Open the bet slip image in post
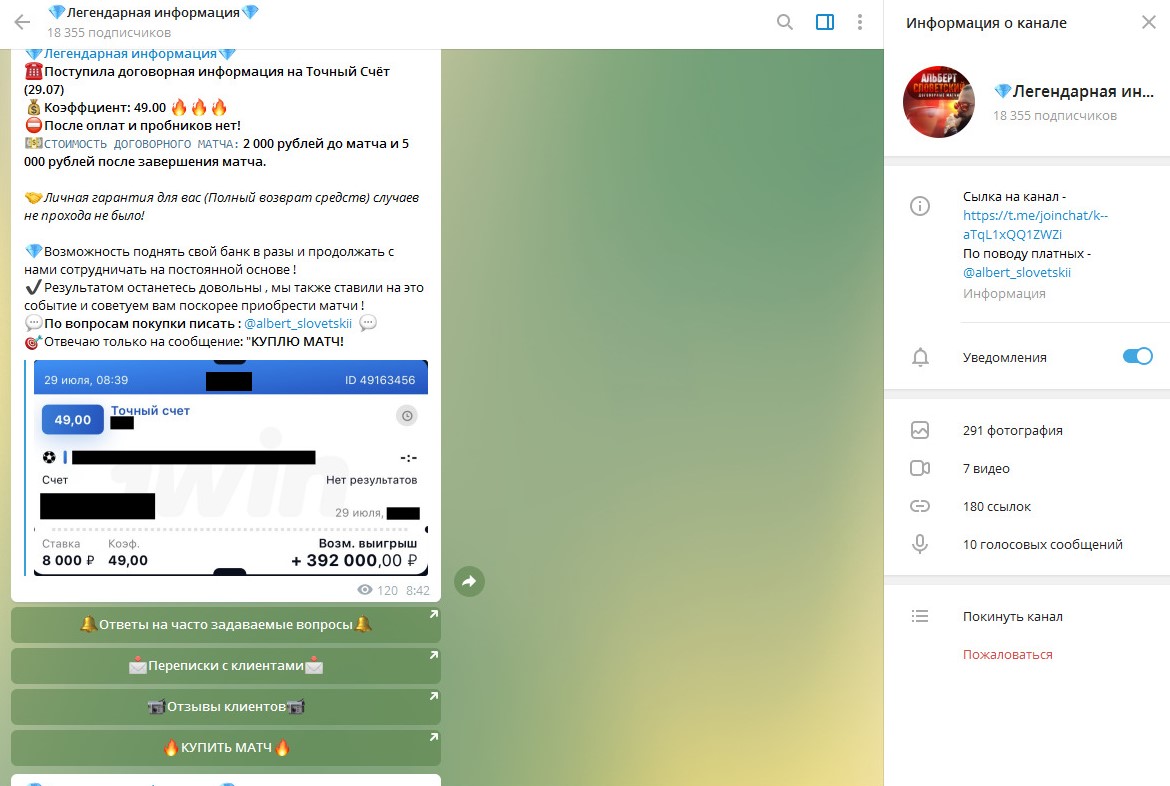Image resolution: width=1170 pixels, height=786 pixels. [x=231, y=468]
